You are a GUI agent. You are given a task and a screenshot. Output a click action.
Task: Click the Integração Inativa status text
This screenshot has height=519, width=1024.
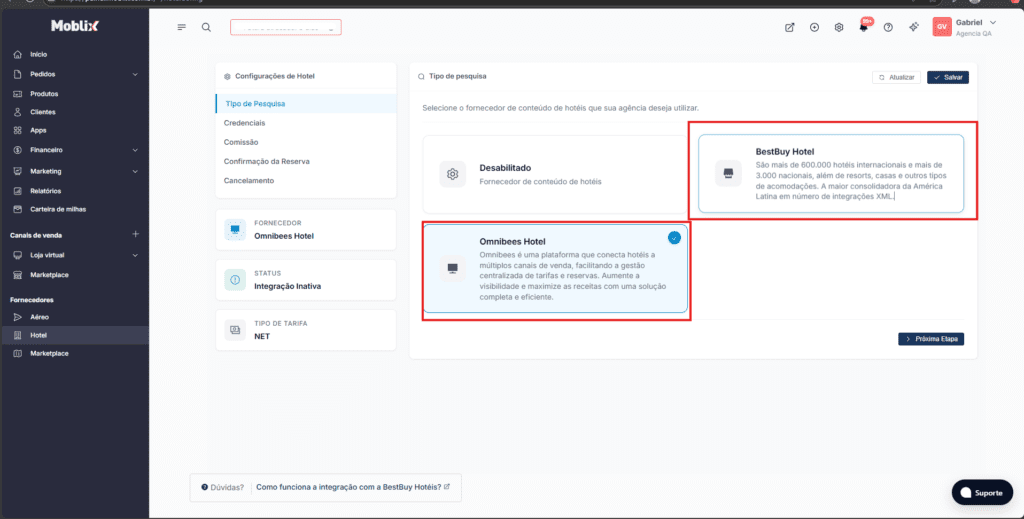coord(287,287)
